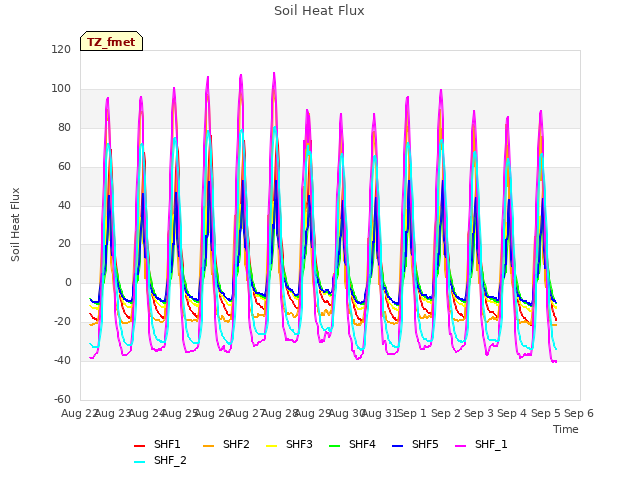Click the blue SHF5 legend swatch
The width and height of the screenshot is (640, 480).
click(397, 446)
